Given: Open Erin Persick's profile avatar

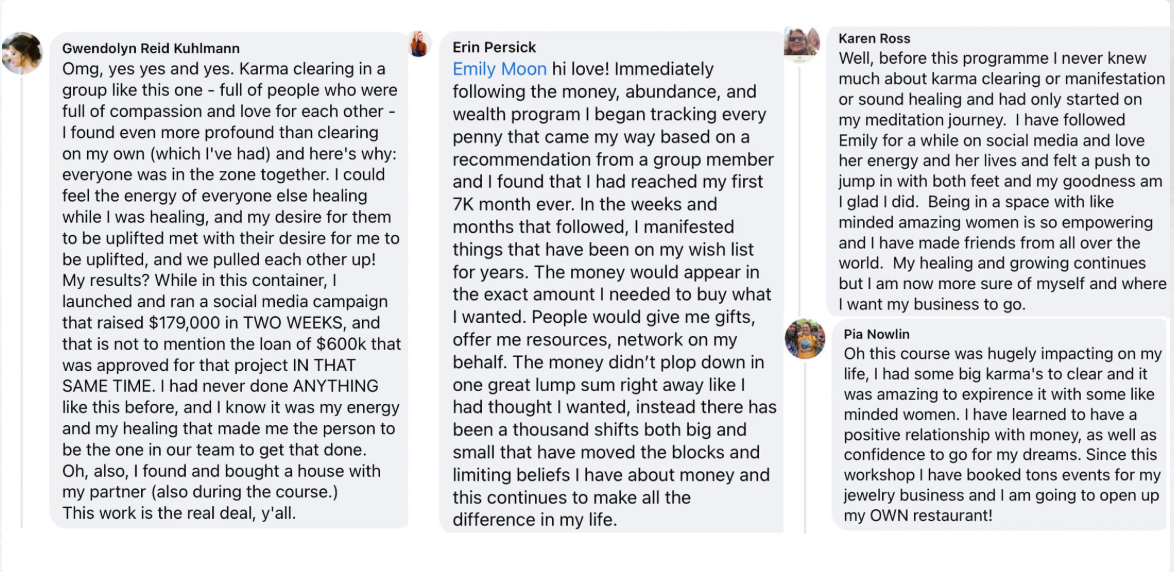Looking at the screenshot, I should (419, 44).
